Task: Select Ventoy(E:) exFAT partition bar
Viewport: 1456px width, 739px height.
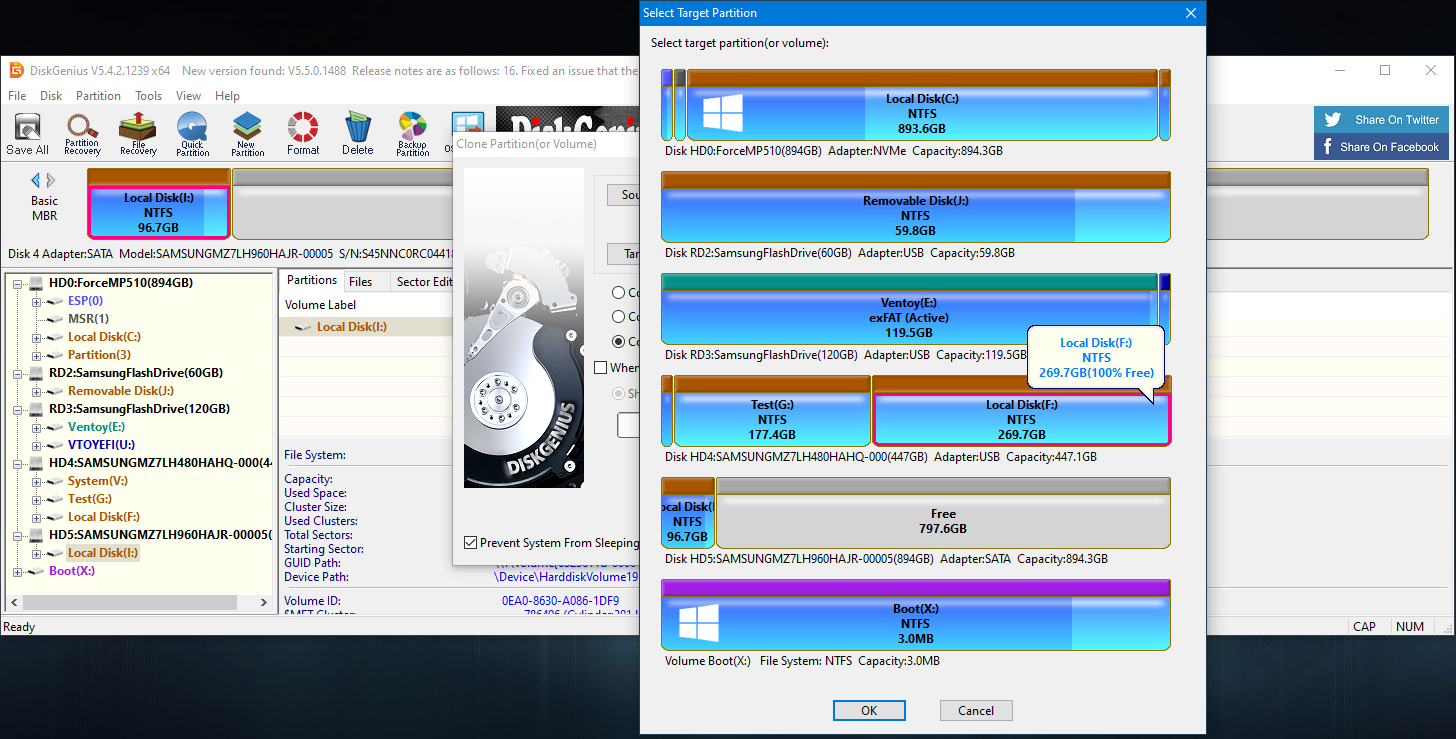Action: point(909,309)
